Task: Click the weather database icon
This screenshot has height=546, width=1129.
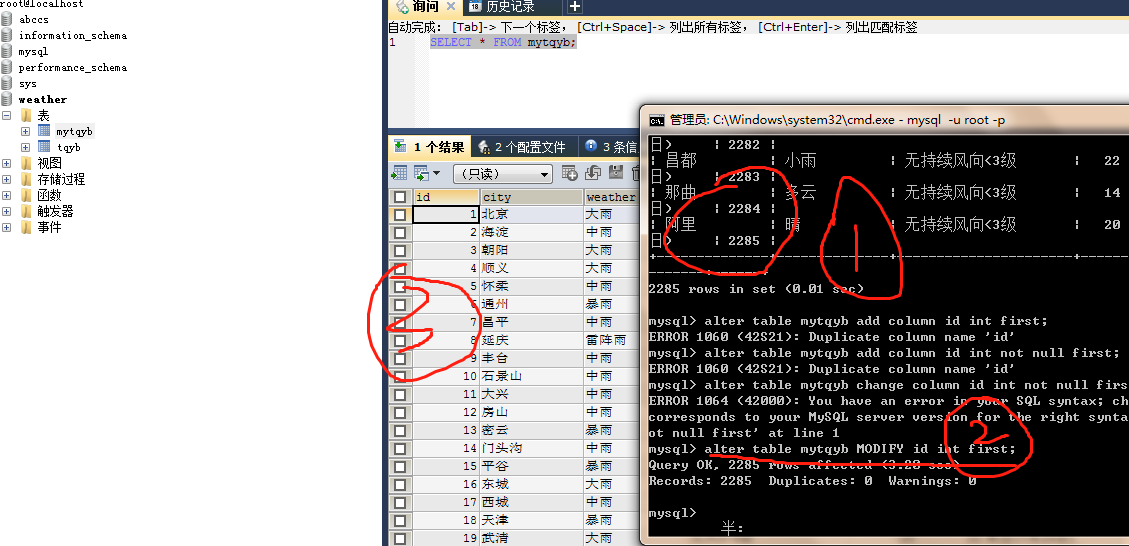Action: (6, 99)
